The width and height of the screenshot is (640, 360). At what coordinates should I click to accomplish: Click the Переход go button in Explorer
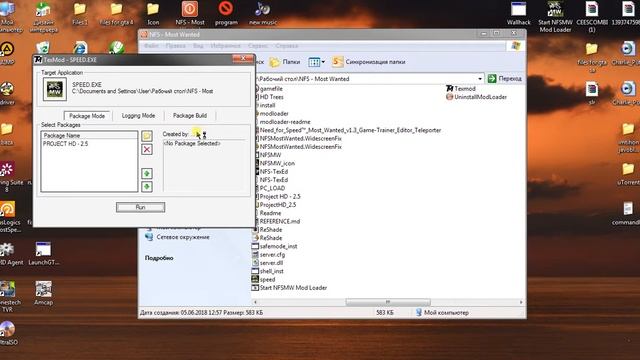[504, 78]
